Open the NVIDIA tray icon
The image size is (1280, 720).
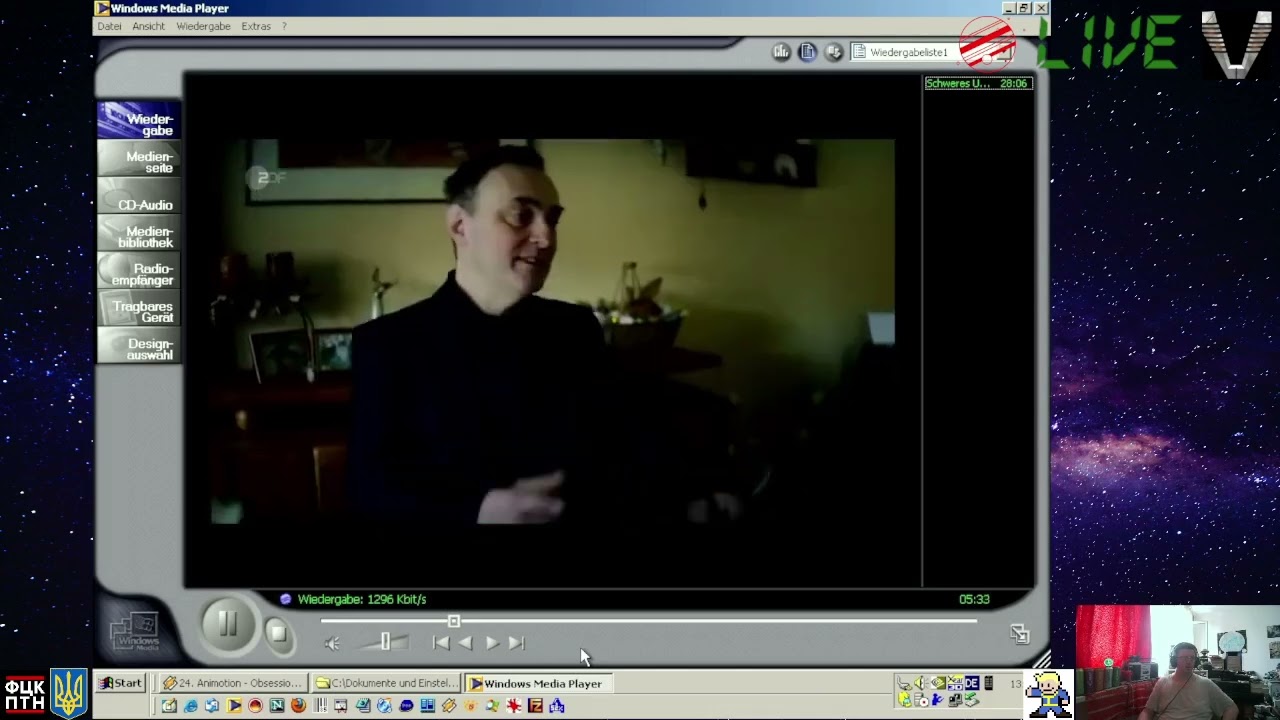938,684
